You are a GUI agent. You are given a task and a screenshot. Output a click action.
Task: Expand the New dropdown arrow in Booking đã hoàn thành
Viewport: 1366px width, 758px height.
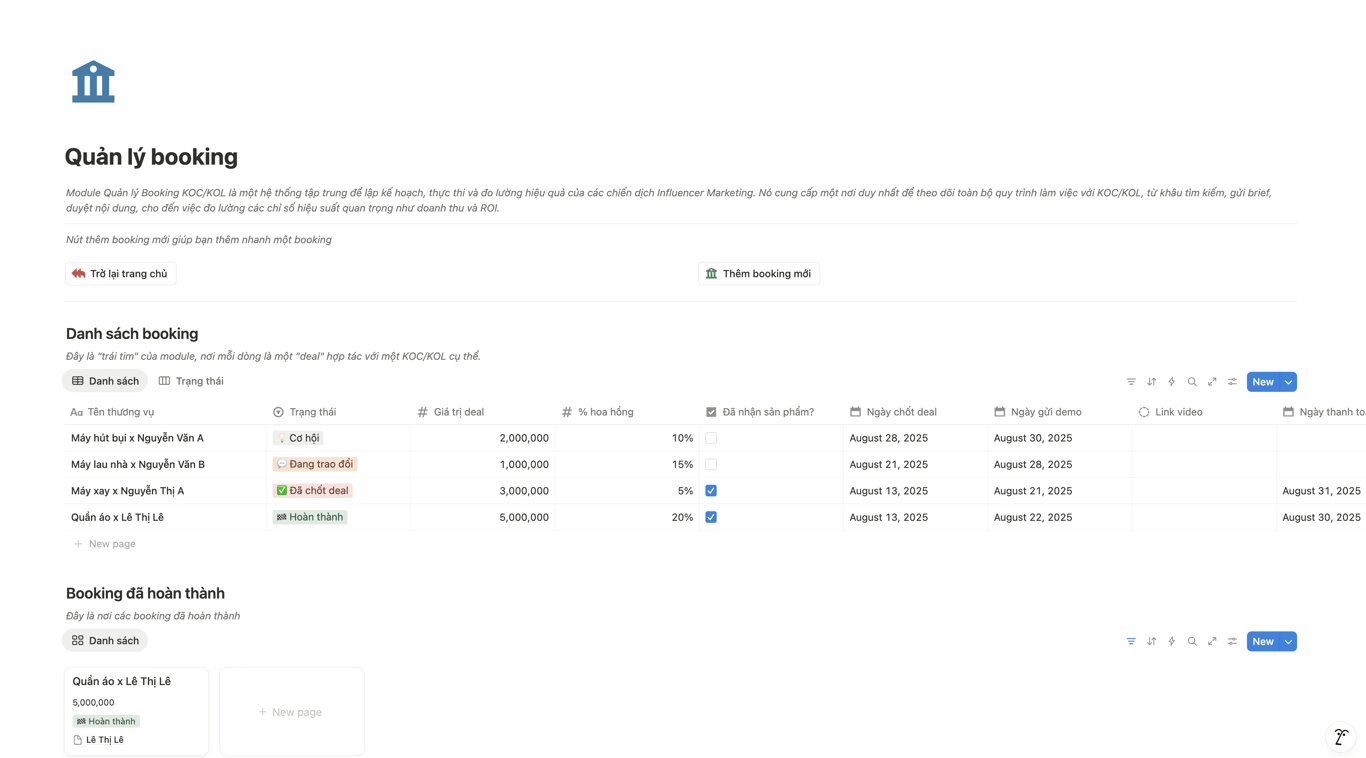coord(1288,642)
